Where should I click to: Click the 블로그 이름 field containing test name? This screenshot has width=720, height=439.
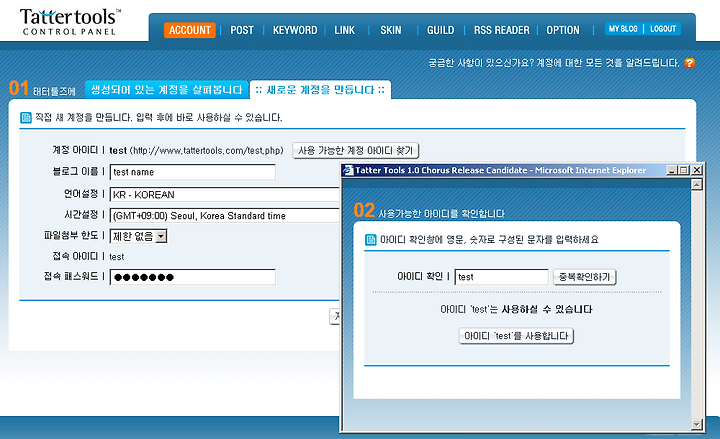coord(193,172)
